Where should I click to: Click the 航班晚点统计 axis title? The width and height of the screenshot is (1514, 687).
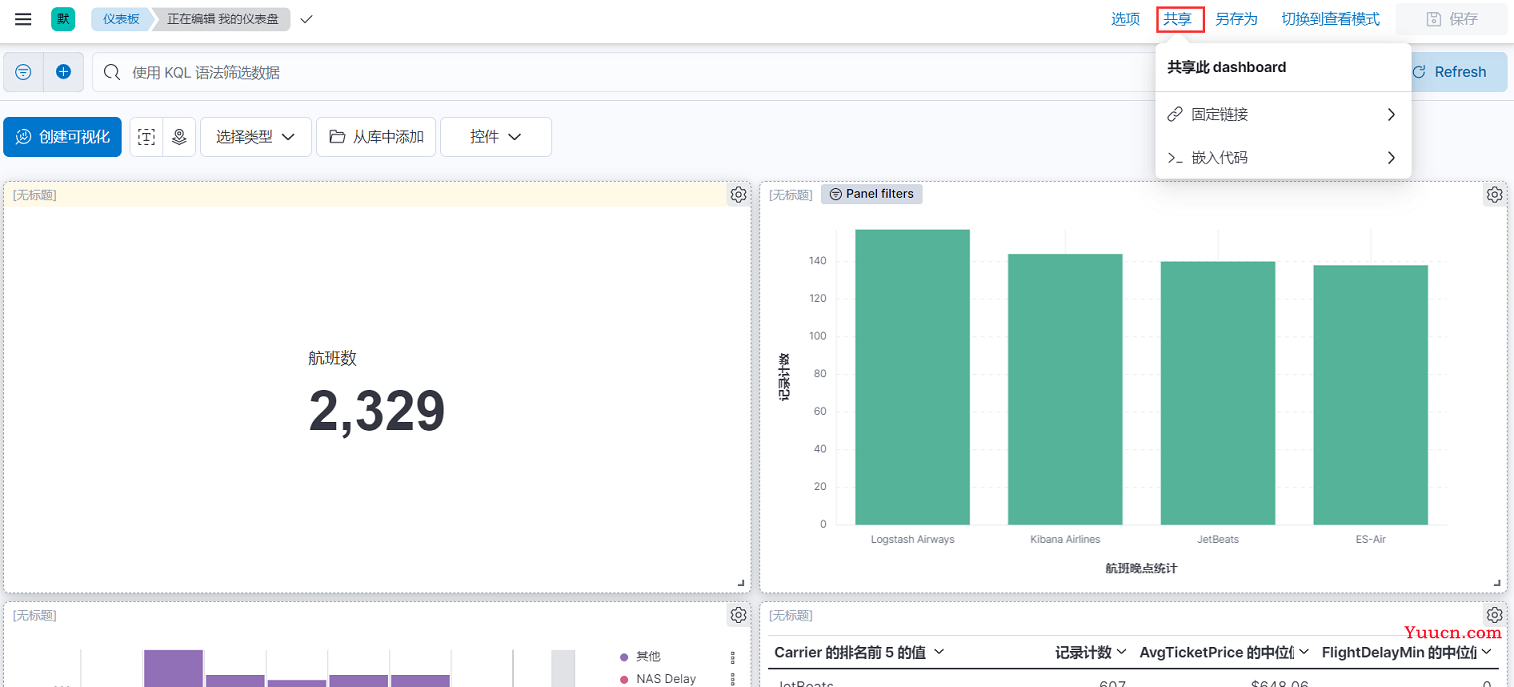(x=1141, y=568)
